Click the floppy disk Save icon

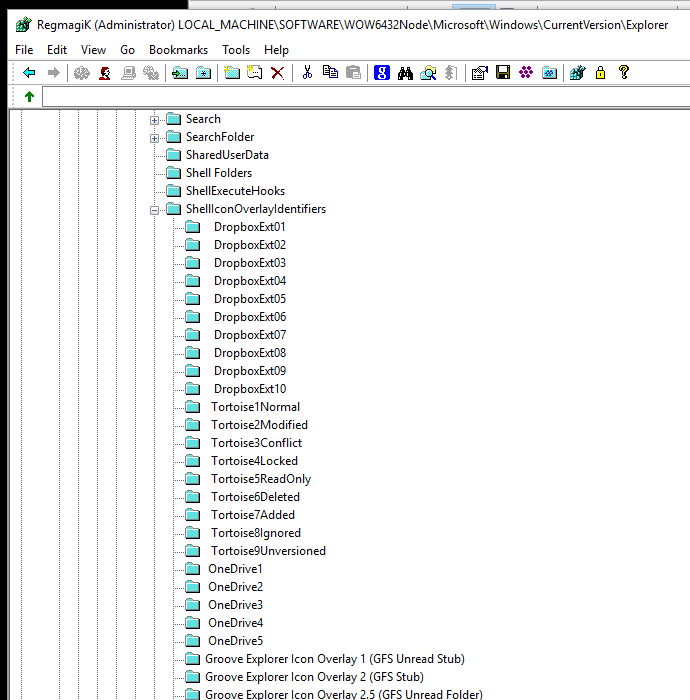click(503, 72)
